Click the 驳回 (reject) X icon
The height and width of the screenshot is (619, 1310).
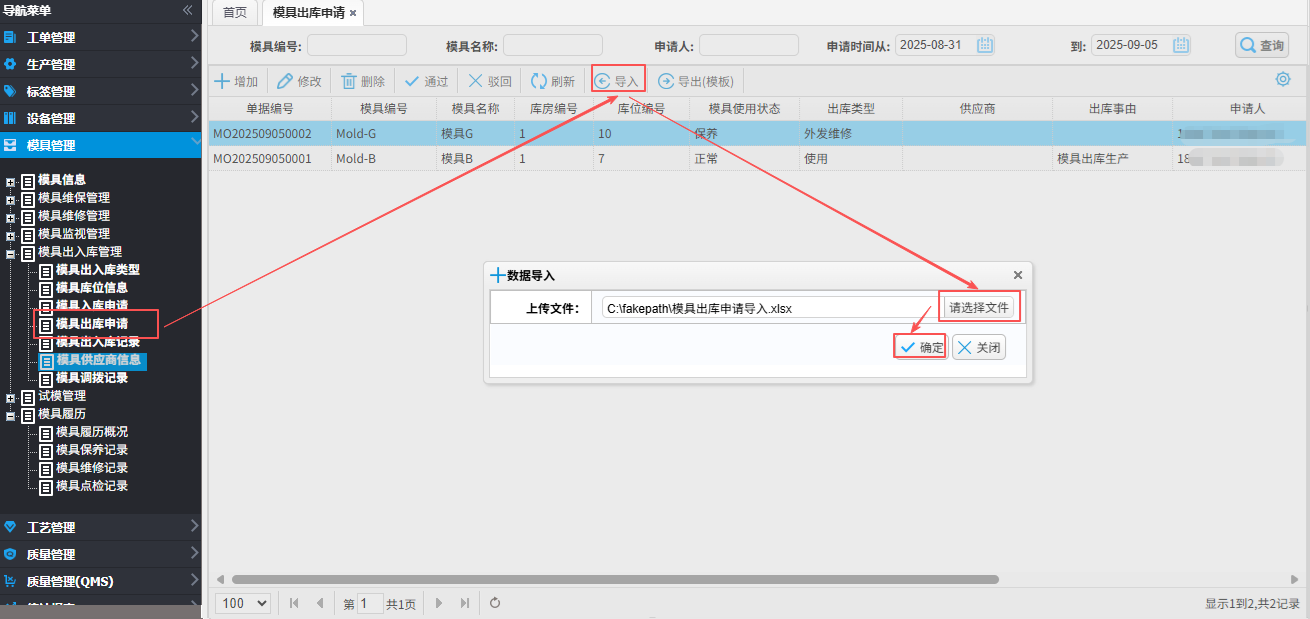[476, 81]
